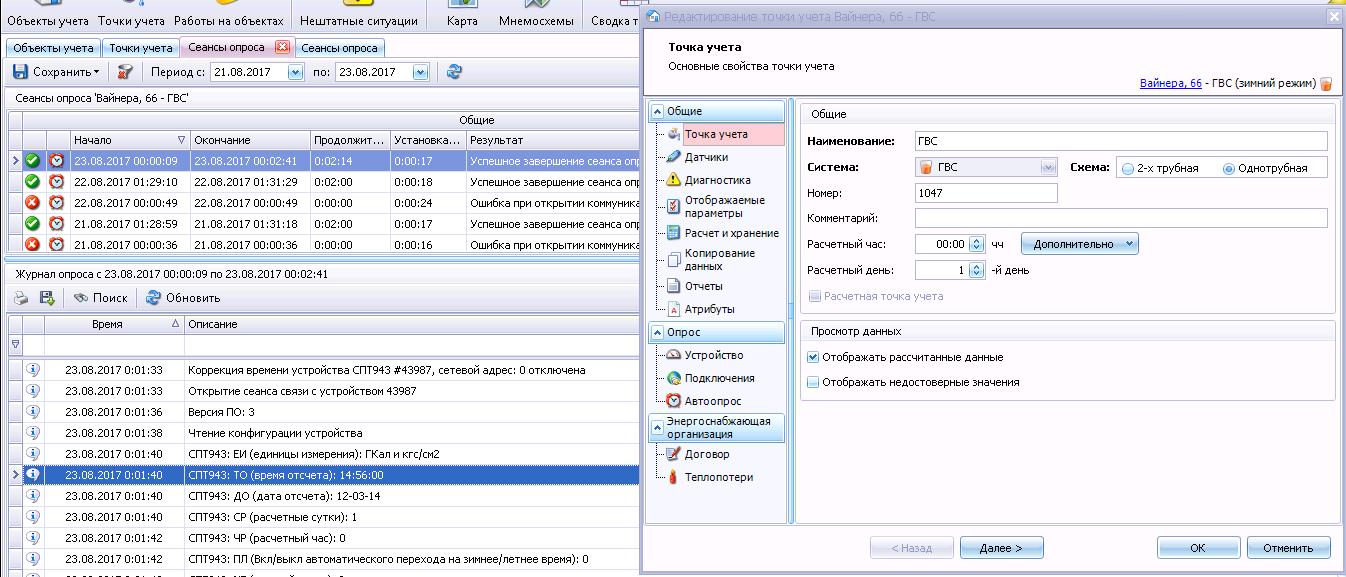Select the Сеансы опроса tab without a close button

pyautogui.click(x=340, y=47)
